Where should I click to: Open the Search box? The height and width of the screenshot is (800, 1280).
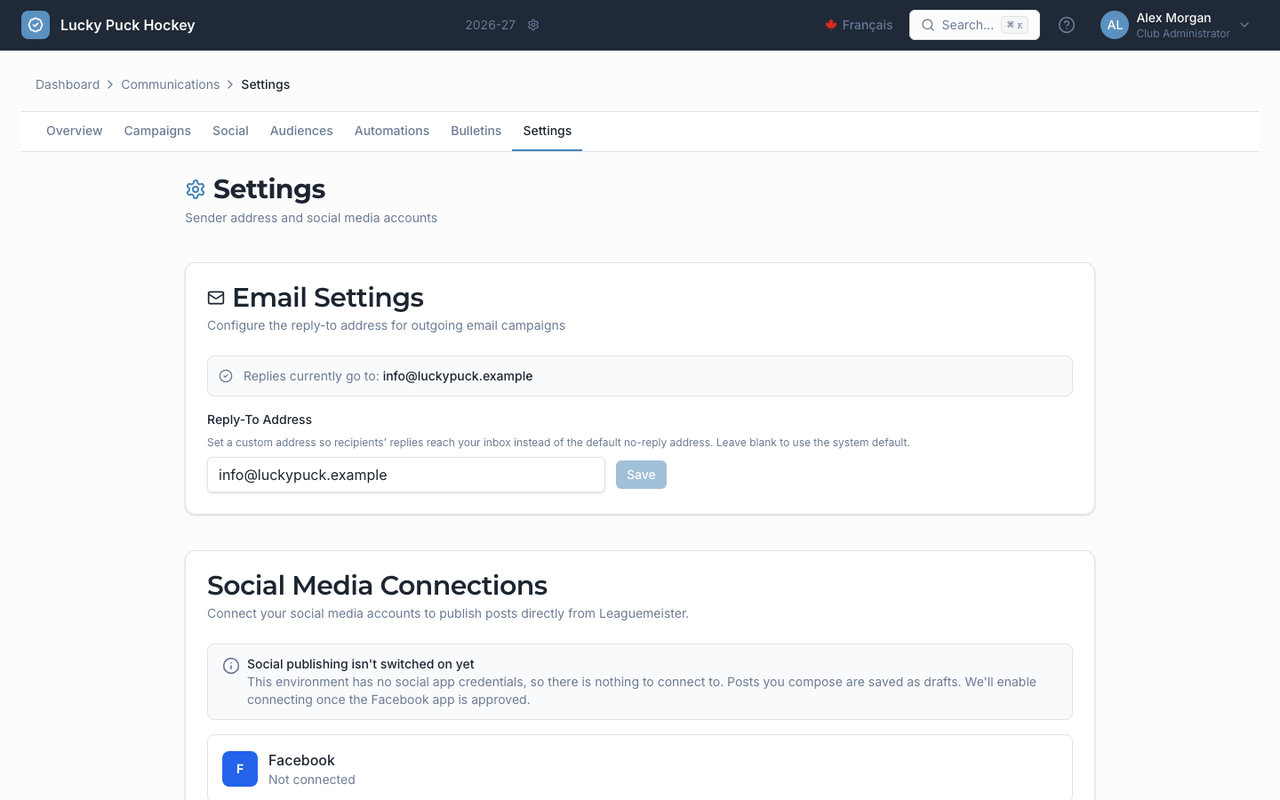[x=974, y=25]
